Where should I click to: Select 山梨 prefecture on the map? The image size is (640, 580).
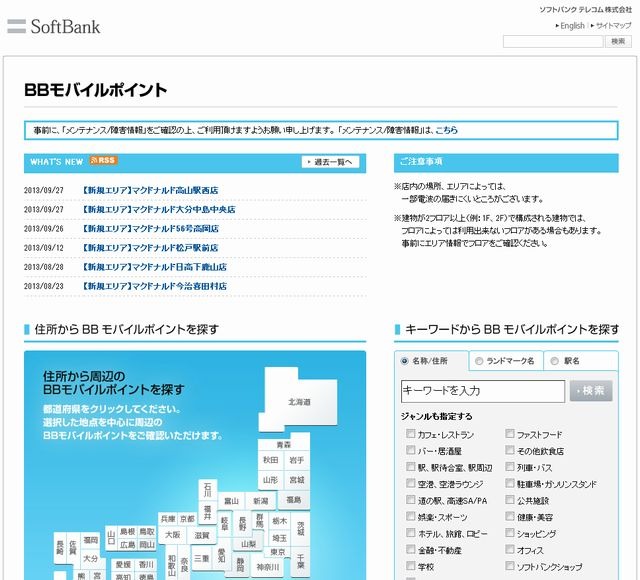[248, 544]
